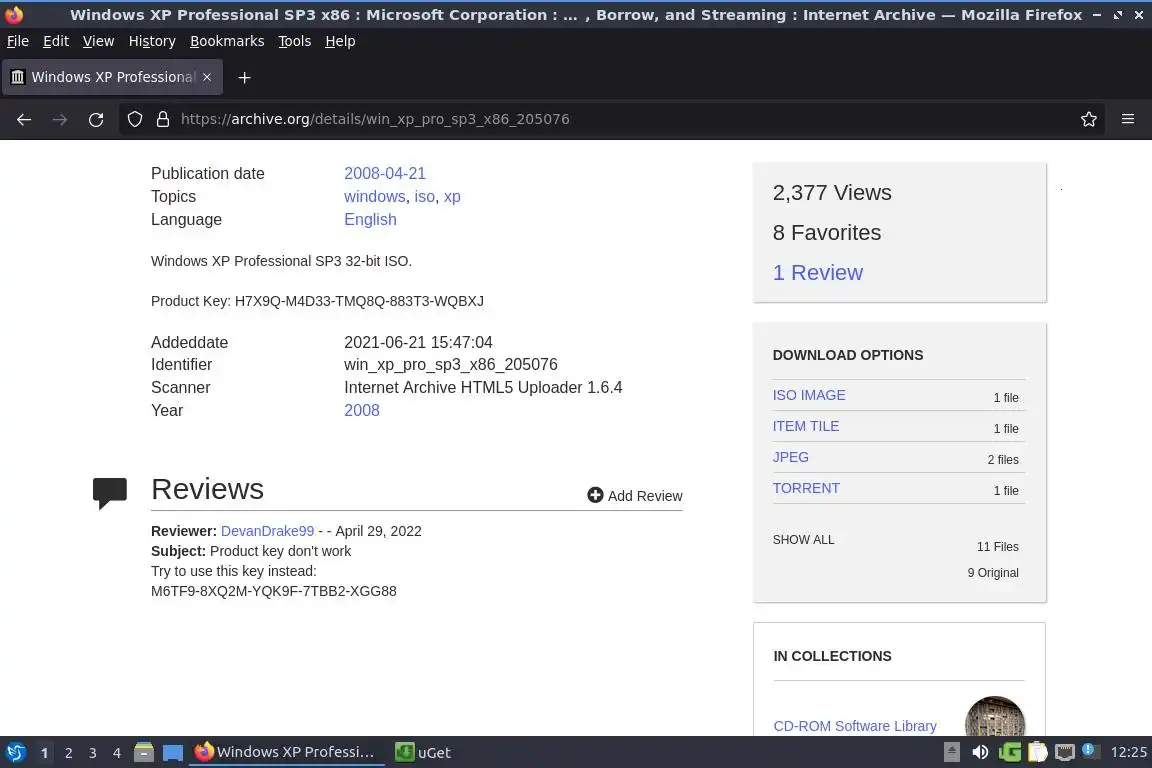Open the File menu
Image resolution: width=1152 pixels, height=768 pixels.
pyautogui.click(x=18, y=41)
